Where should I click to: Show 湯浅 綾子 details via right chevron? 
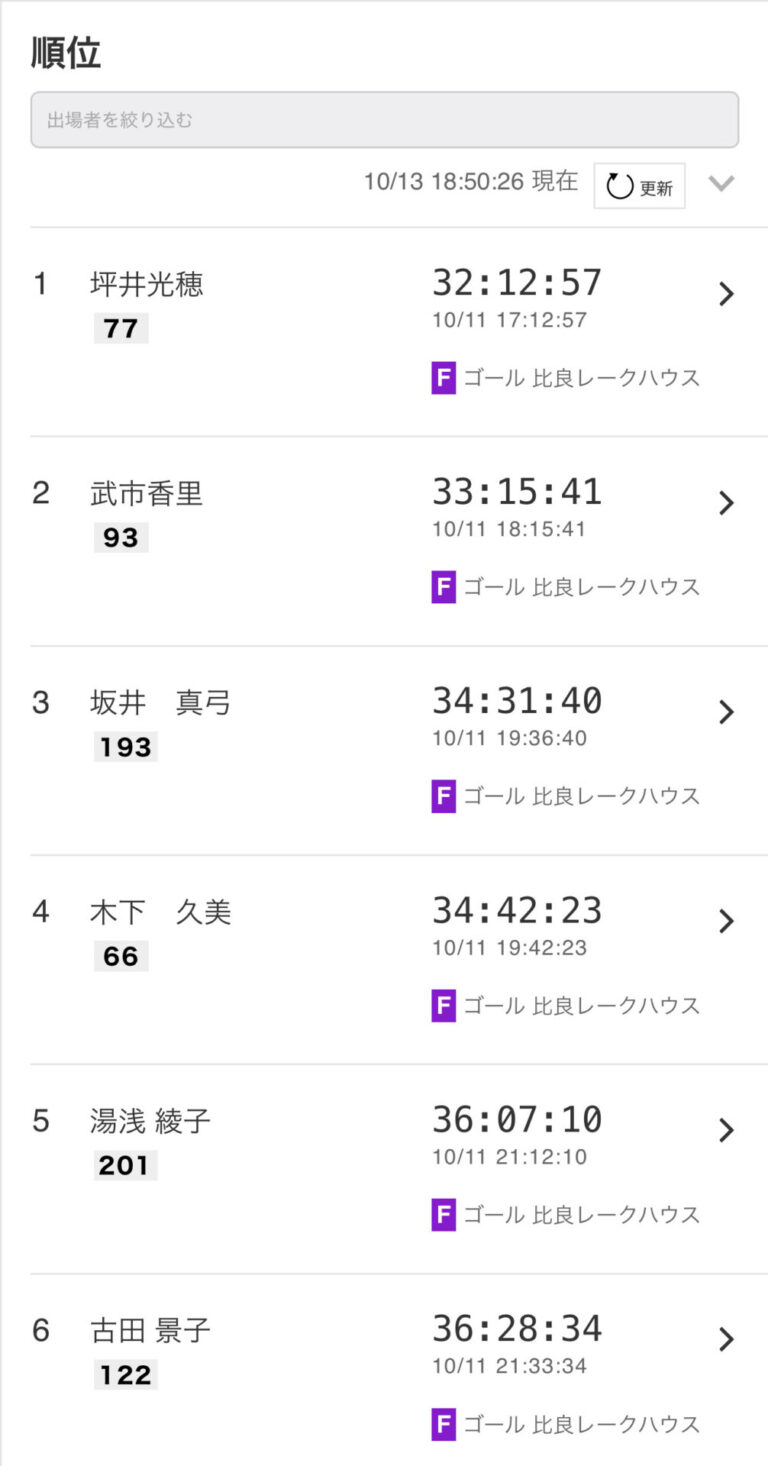[727, 1130]
